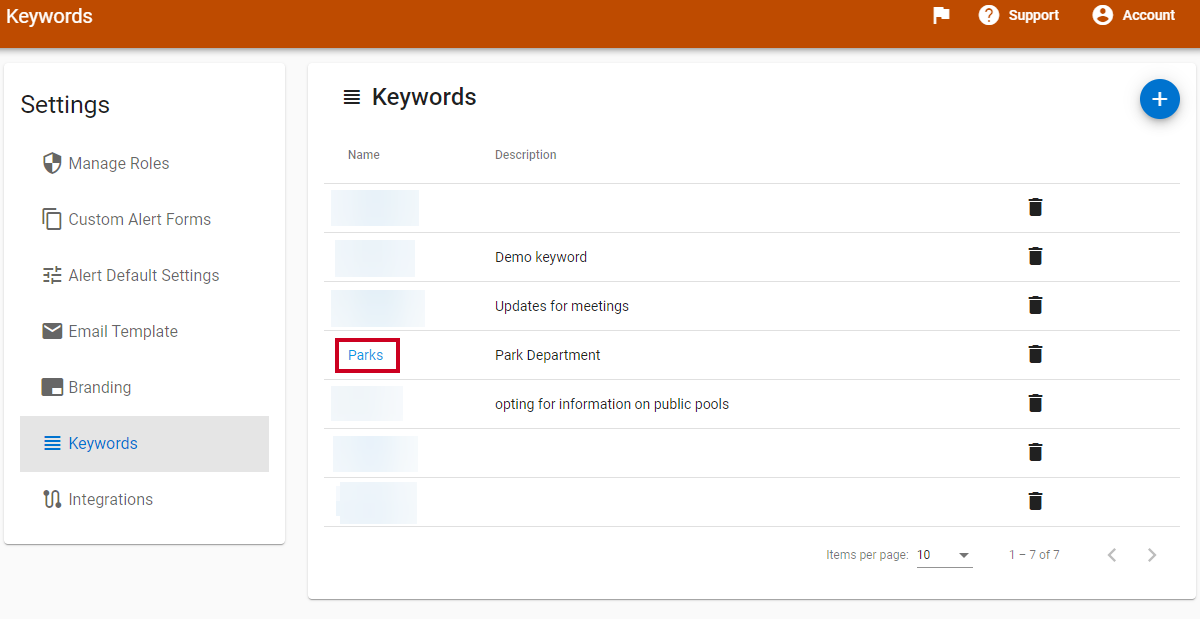Image resolution: width=1200 pixels, height=619 pixels.
Task: Delete the public pools keyword row
Action: tap(1035, 403)
